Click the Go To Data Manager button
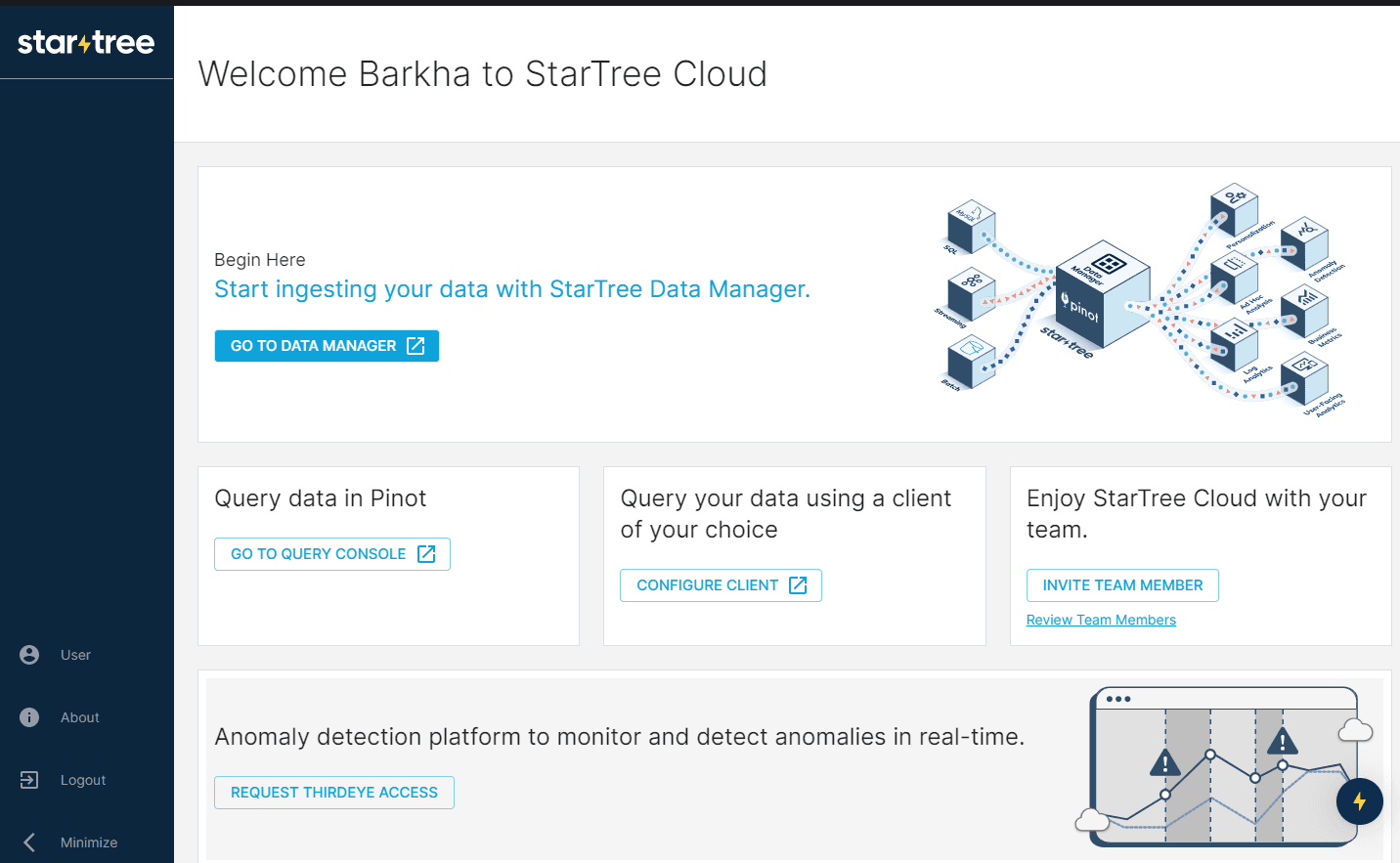Image resolution: width=1400 pixels, height=863 pixels. (x=327, y=345)
